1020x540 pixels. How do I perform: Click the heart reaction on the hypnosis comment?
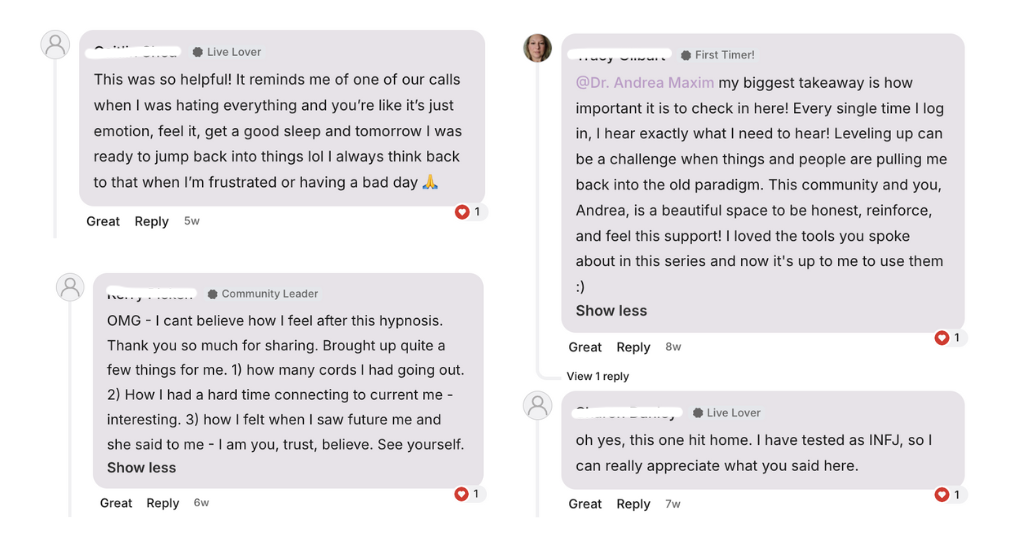(x=461, y=494)
